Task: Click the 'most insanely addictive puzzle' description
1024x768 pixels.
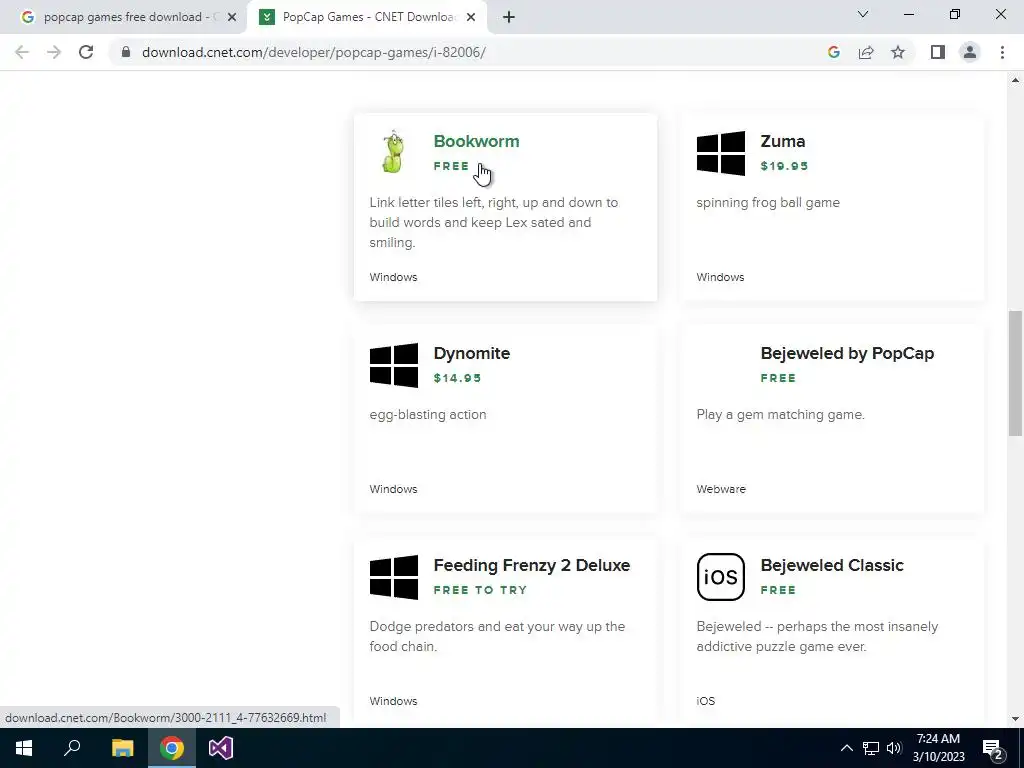Action: pyautogui.click(x=817, y=636)
